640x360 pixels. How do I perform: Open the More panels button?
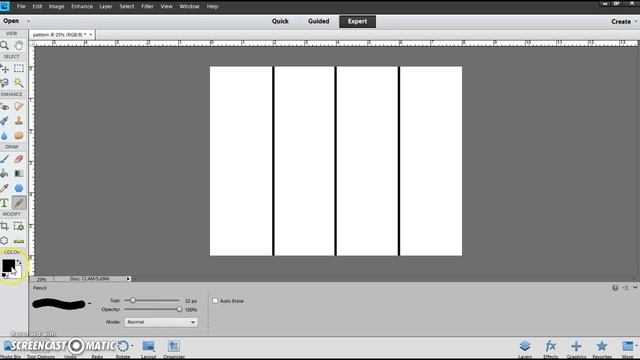click(x=628, y=348)
